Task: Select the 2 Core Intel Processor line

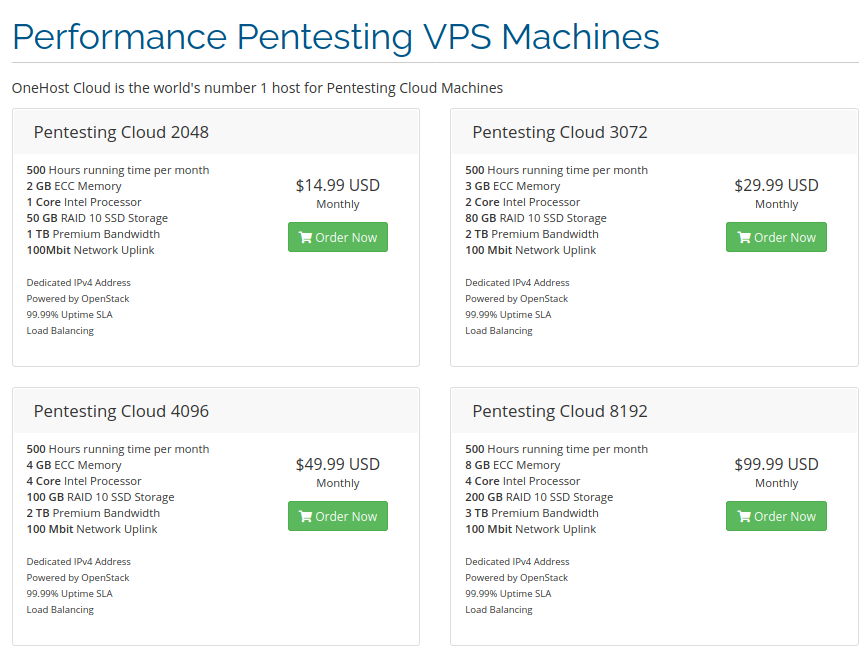Action: coord(522,202)
